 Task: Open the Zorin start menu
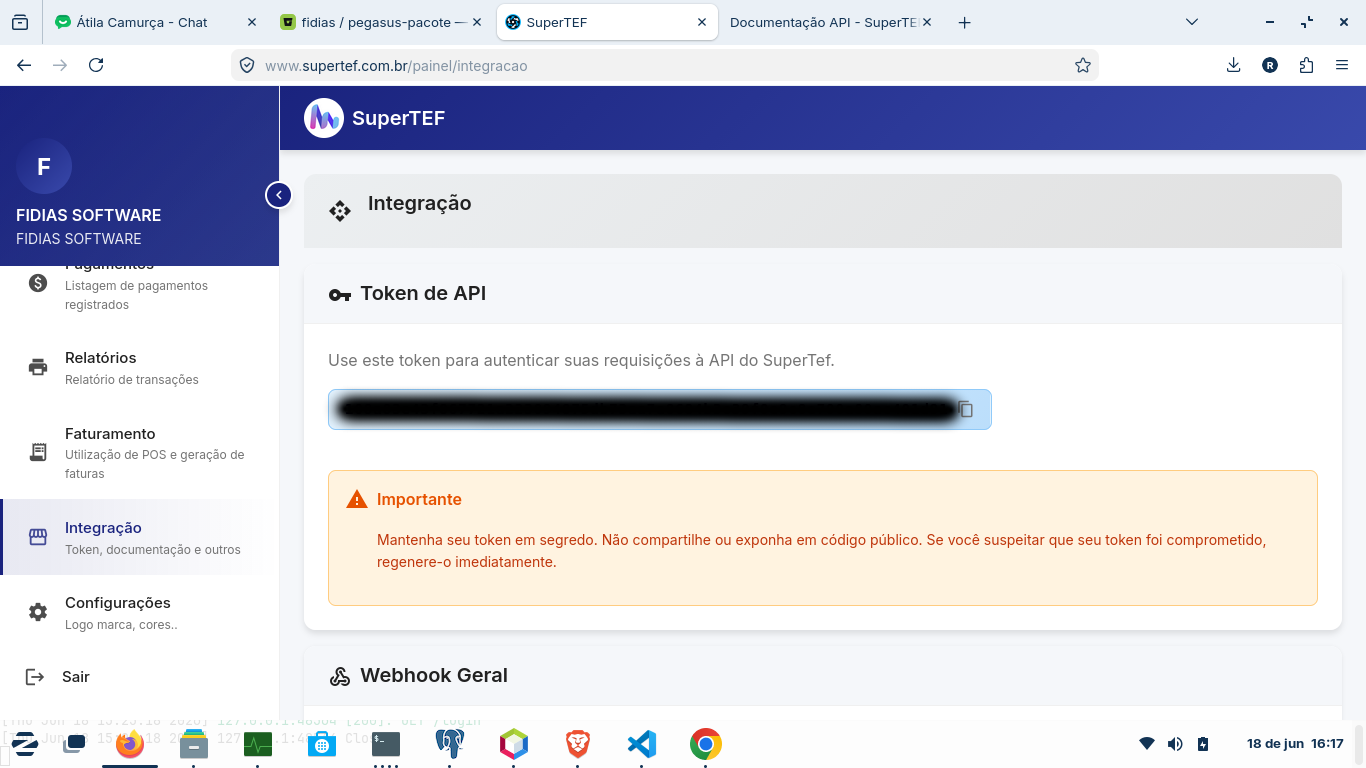tap(25, 744)
